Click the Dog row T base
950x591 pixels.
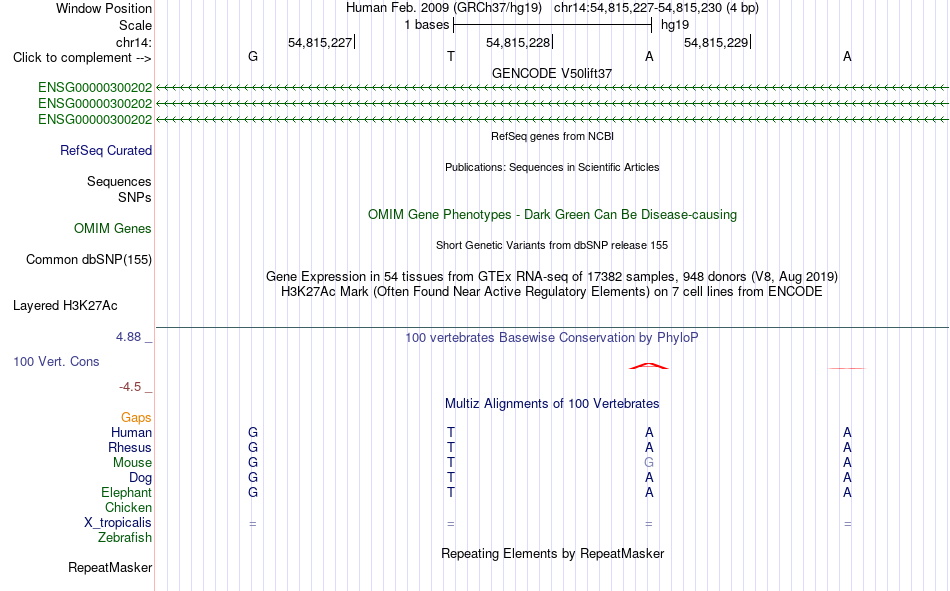(x=451, y=478)
